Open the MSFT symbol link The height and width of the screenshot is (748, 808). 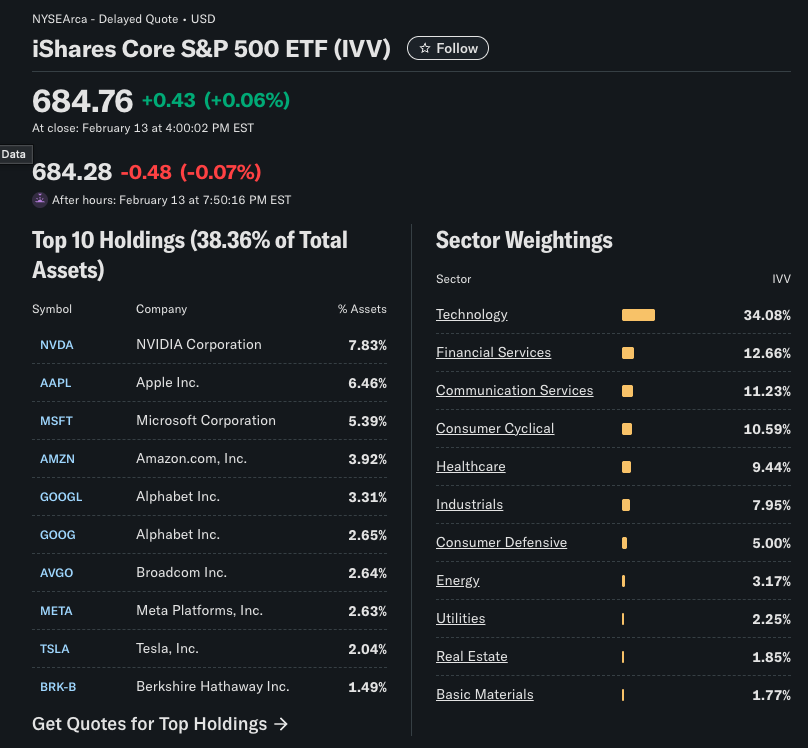point(56,421)
